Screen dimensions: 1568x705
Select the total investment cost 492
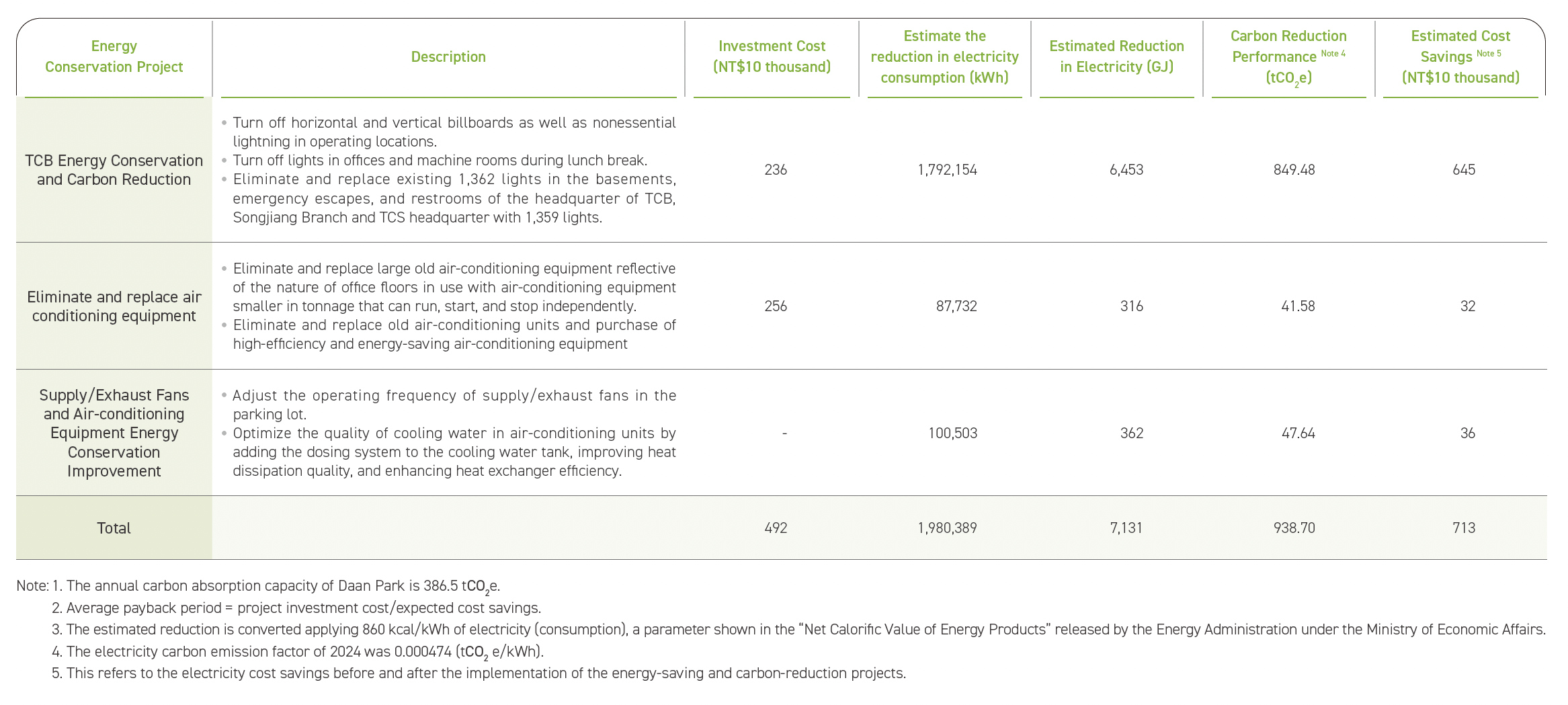(x=776, y=528)
